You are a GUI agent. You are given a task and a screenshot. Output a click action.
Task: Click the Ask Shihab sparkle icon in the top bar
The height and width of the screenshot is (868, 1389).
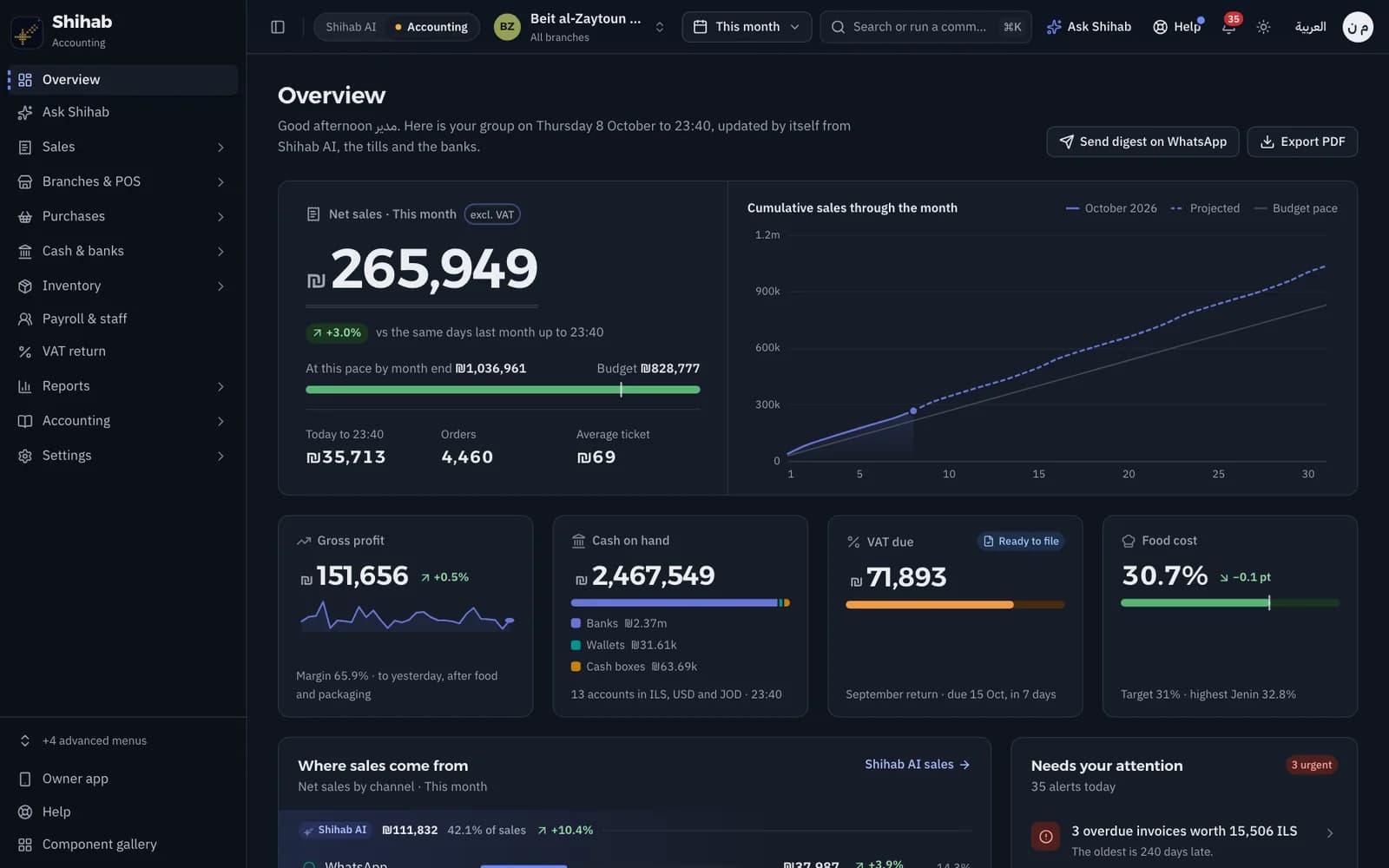tap(1054, 27)
